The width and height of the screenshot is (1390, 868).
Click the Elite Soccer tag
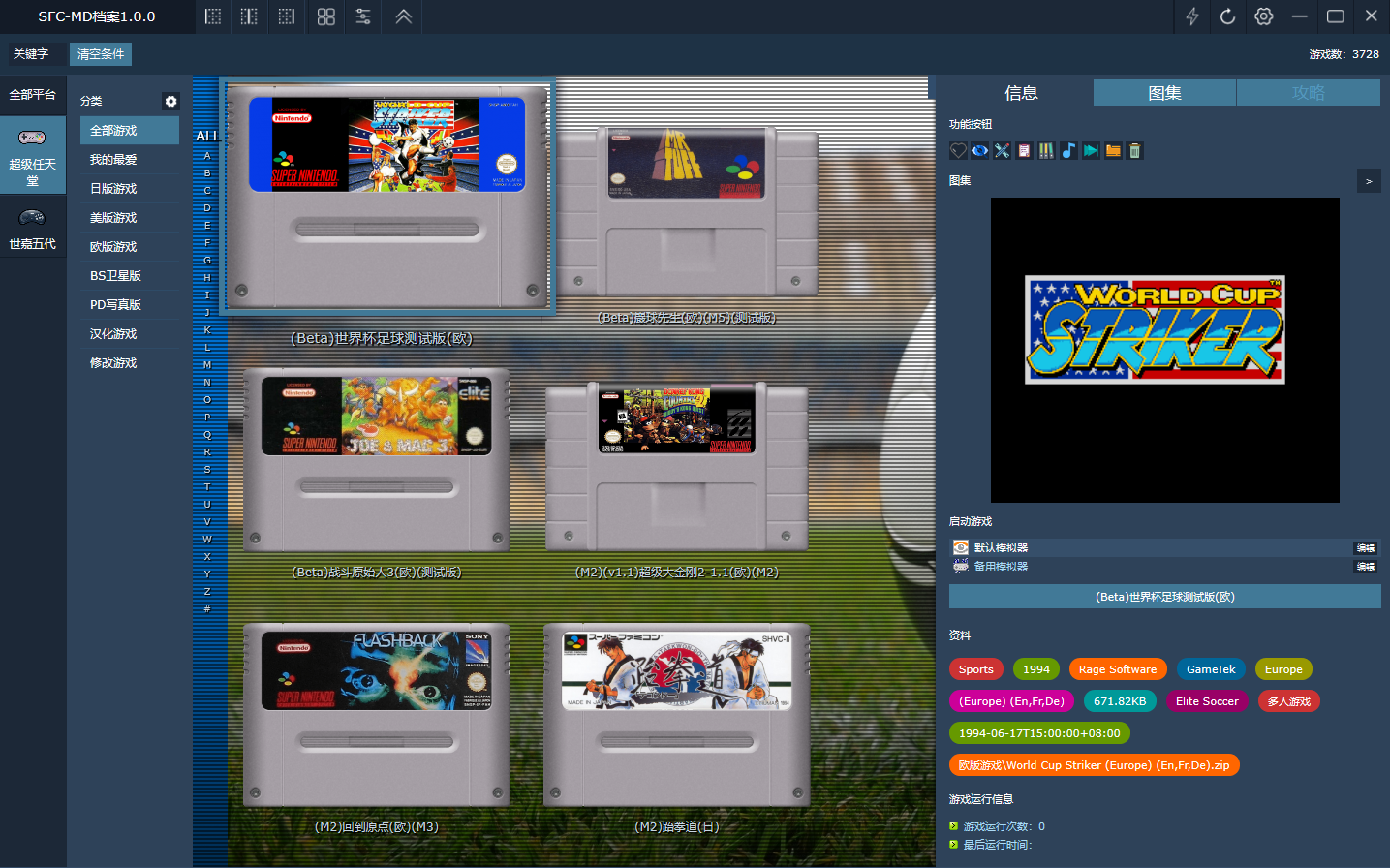pos(1207,701)
